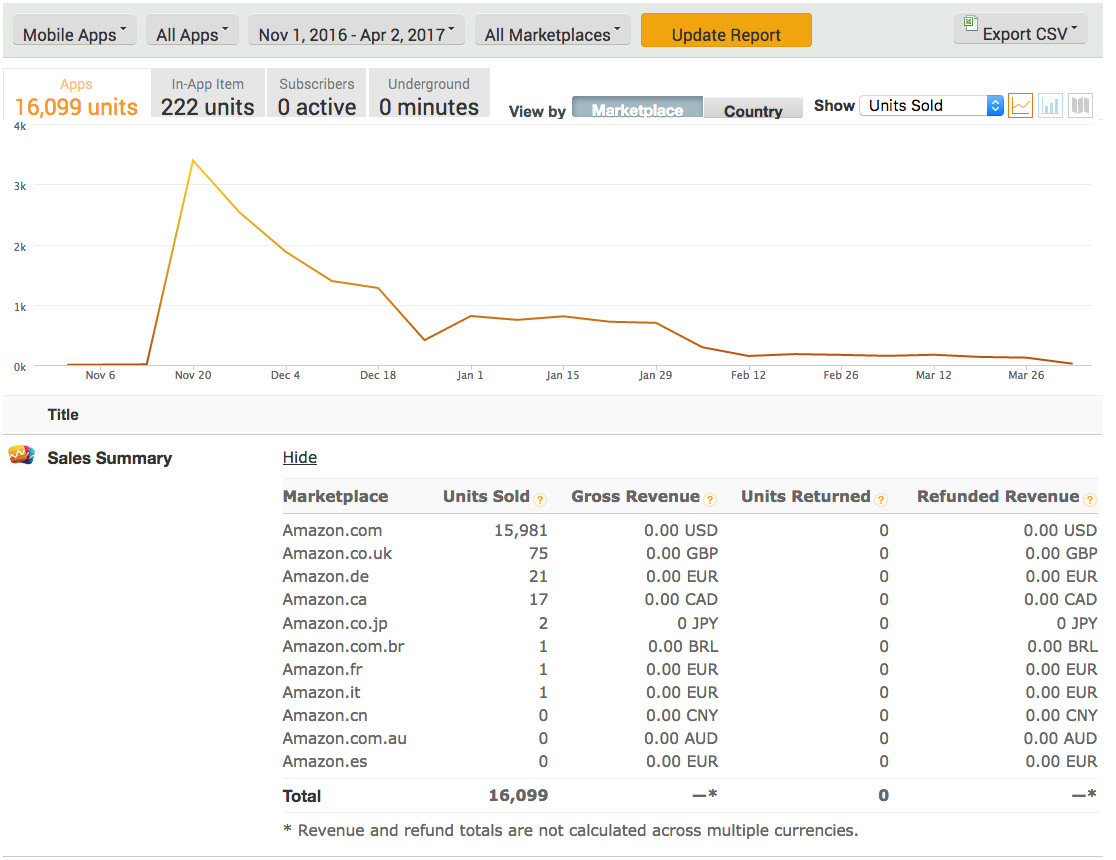
Task: Click the Amazon.com marketplace row
Action: point(690,530)
